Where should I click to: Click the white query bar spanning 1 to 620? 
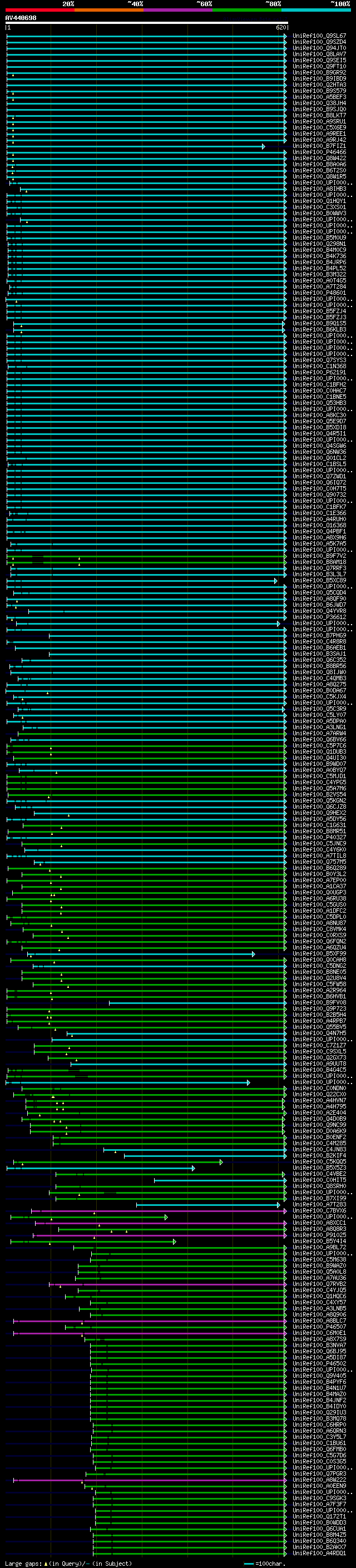point(147,23)
